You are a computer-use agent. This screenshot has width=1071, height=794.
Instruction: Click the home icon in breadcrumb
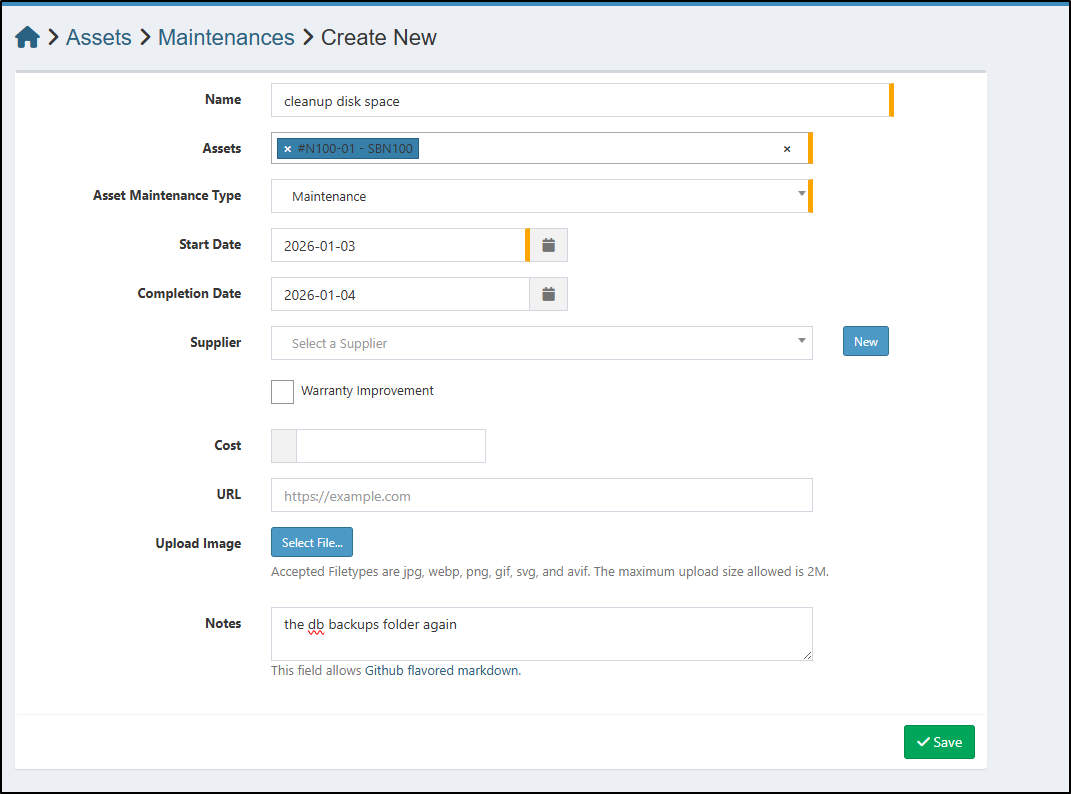click(x=27, y=38)
